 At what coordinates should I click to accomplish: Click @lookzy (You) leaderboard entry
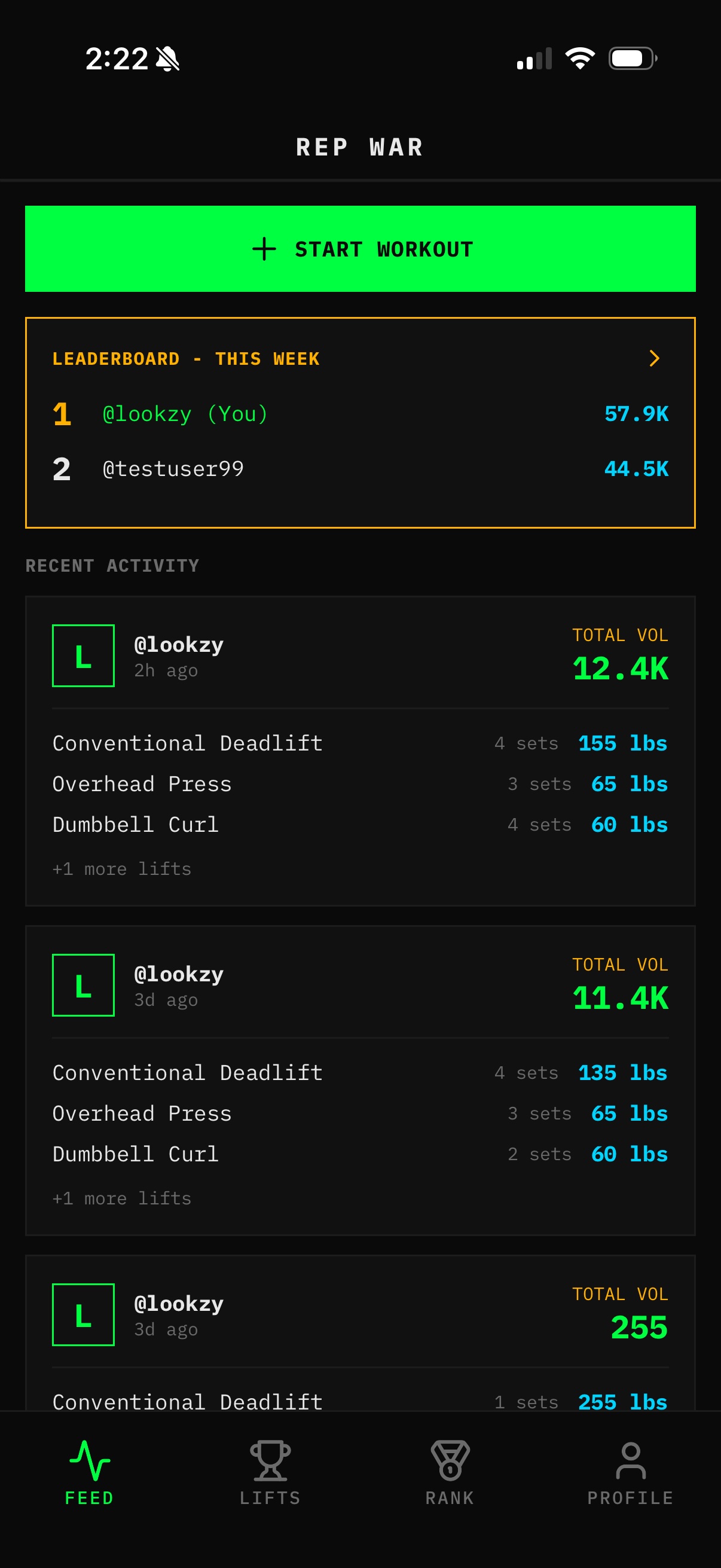(x=184, y=413)
